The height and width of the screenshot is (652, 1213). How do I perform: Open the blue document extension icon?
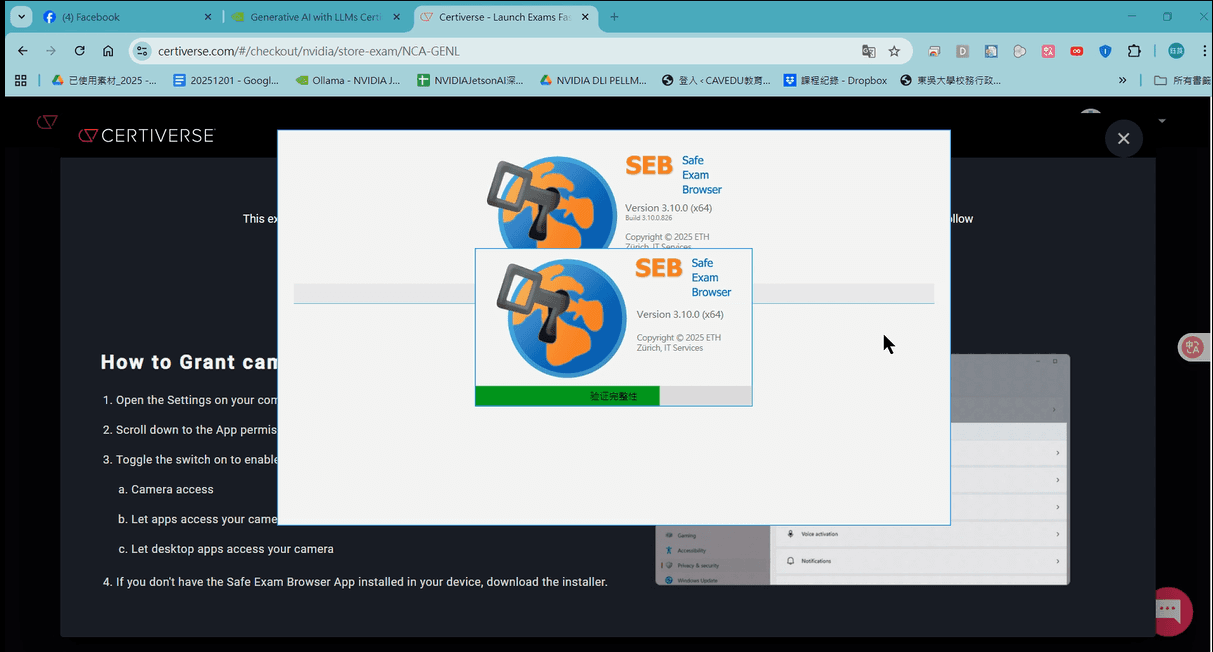click(x=991, y=51)
